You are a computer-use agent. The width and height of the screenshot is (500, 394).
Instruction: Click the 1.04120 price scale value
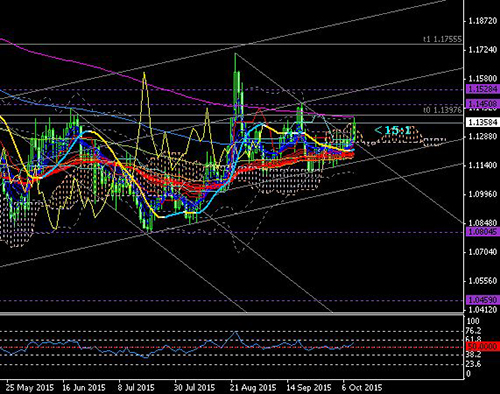(x=483, y=310)
